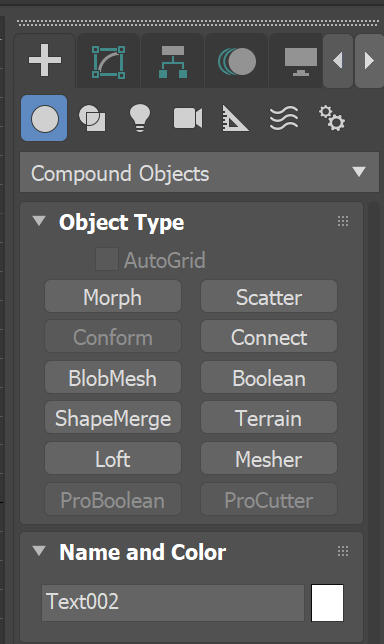The width and height of the screenshot is (384, 644).
Task: Select the Systems gears icon
Action: [332, 118]
